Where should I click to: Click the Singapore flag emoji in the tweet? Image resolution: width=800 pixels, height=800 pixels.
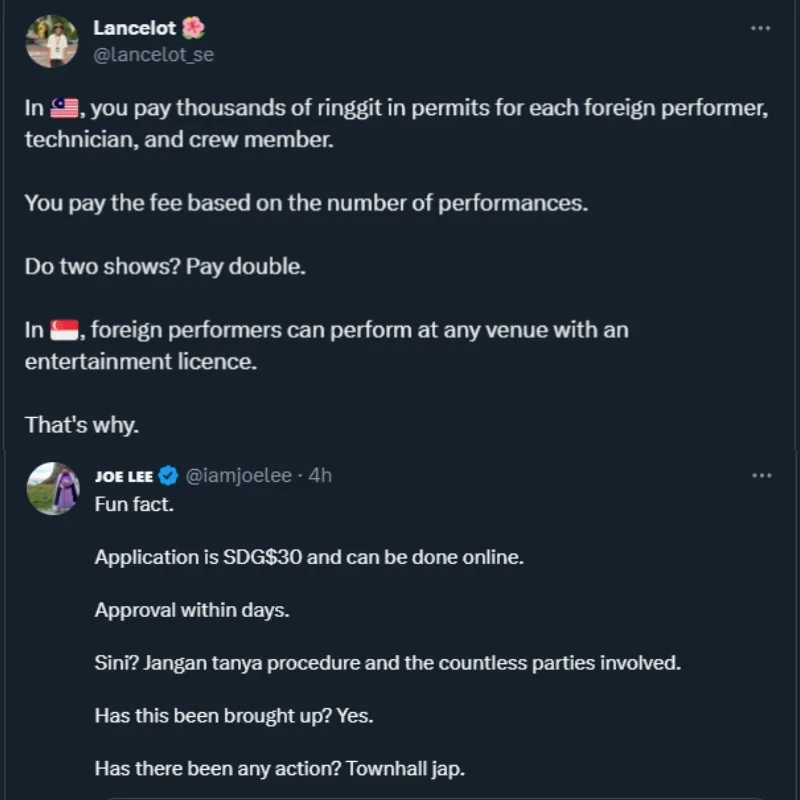coord(64,329)
